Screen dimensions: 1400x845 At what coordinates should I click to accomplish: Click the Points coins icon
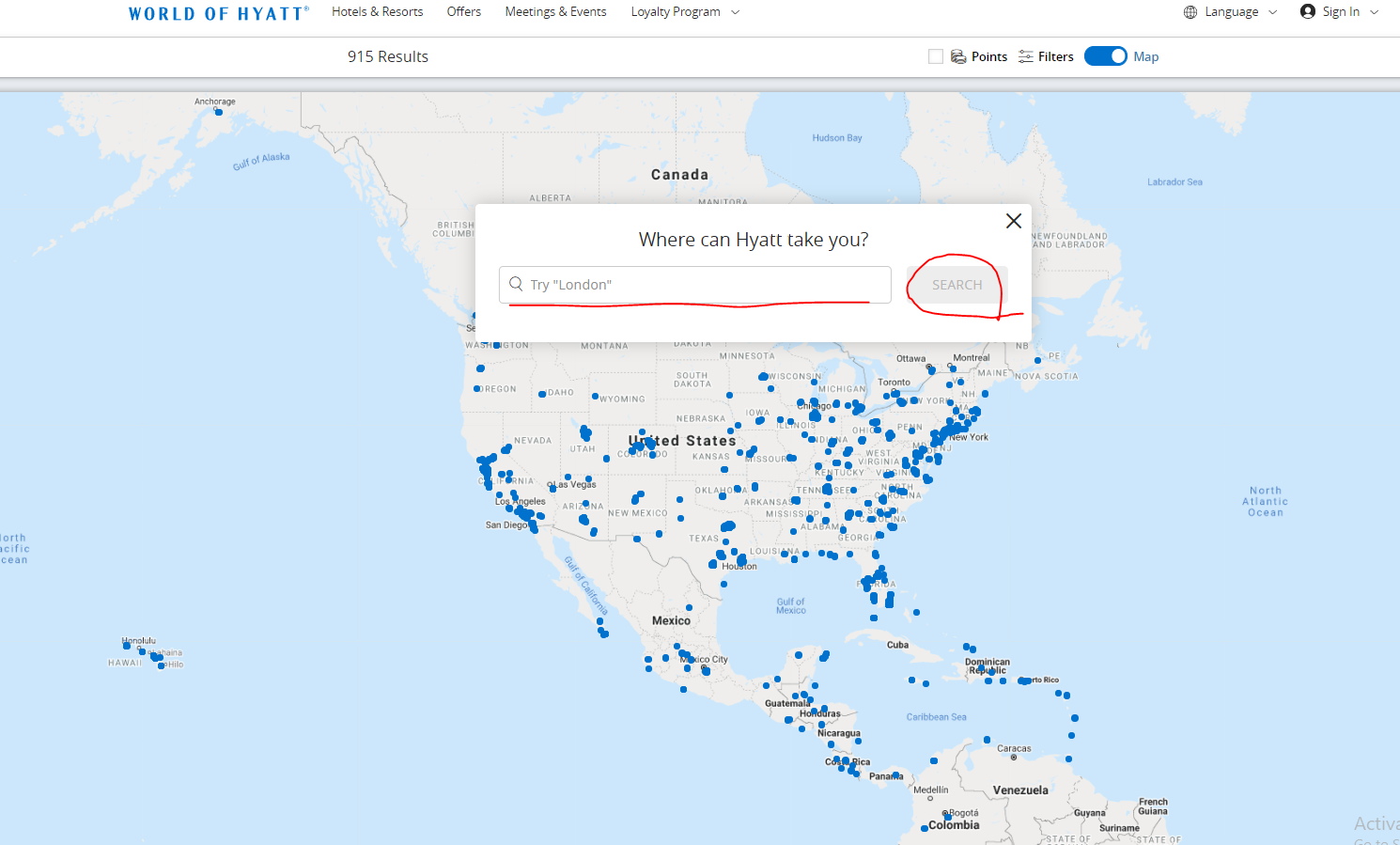tap(958, 56)
